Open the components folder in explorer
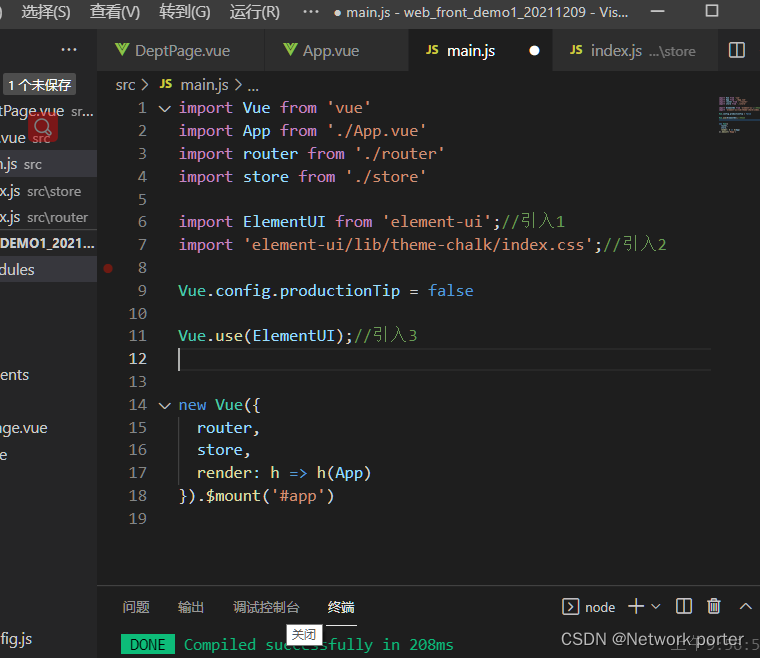Image resolution: width=760 pixels, height=658 pixels. 48,375
